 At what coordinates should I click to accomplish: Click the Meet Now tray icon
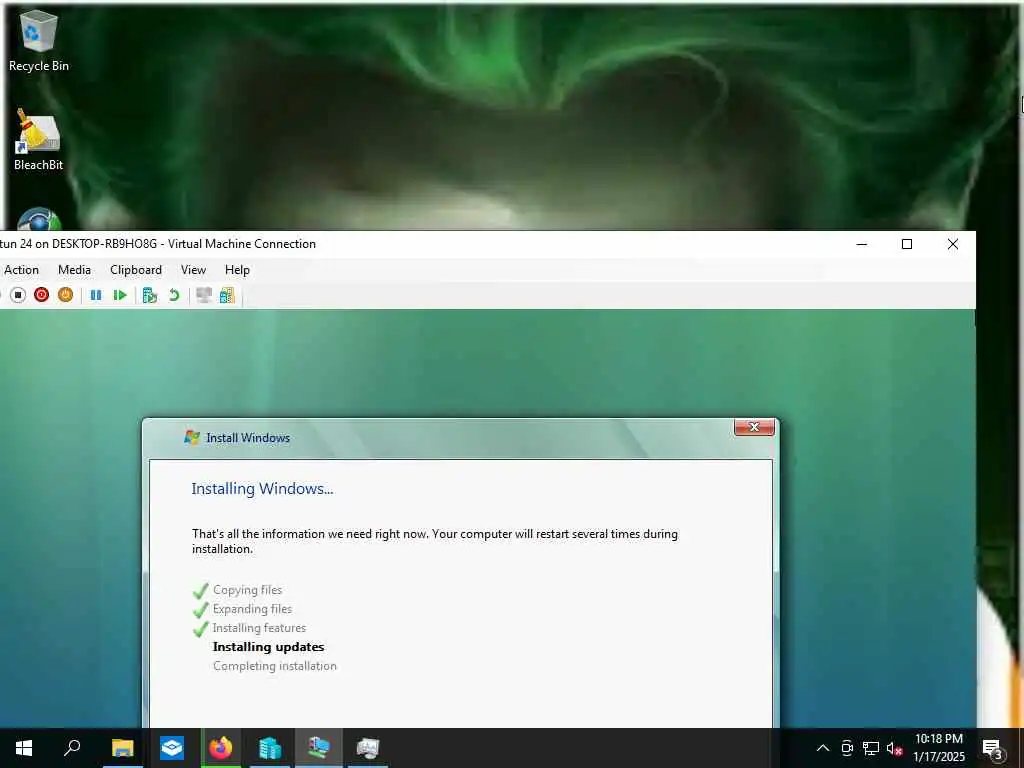(x=847, y=748)
